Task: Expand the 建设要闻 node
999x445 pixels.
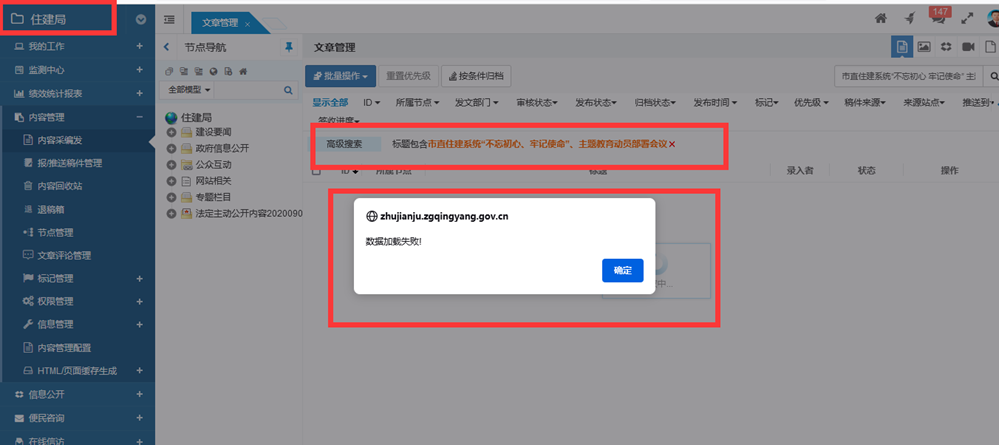Action: 171,132
